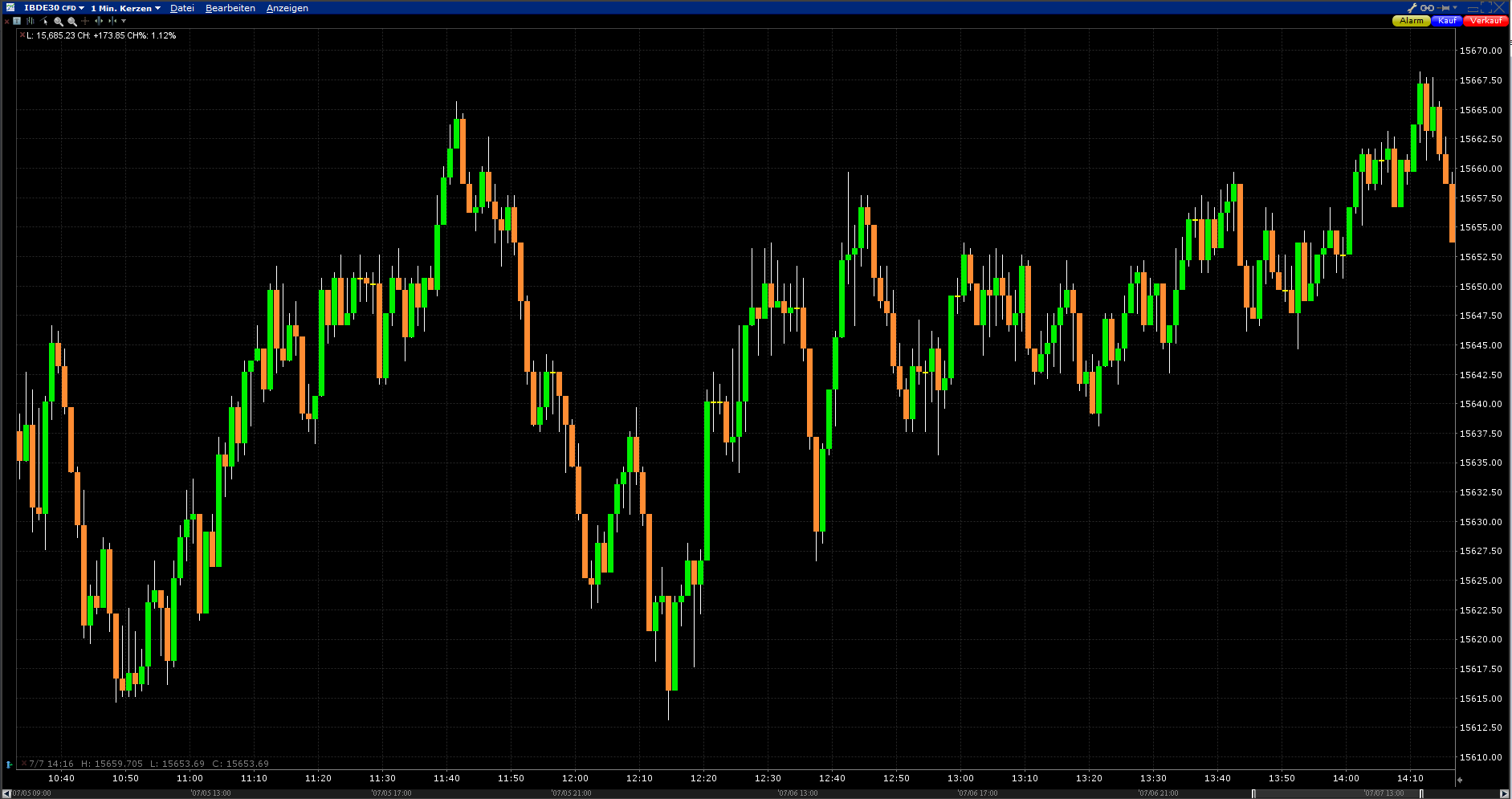Maximize the chart window
This screenshot has width=1512, height=799.
(x=1486, y=8)
